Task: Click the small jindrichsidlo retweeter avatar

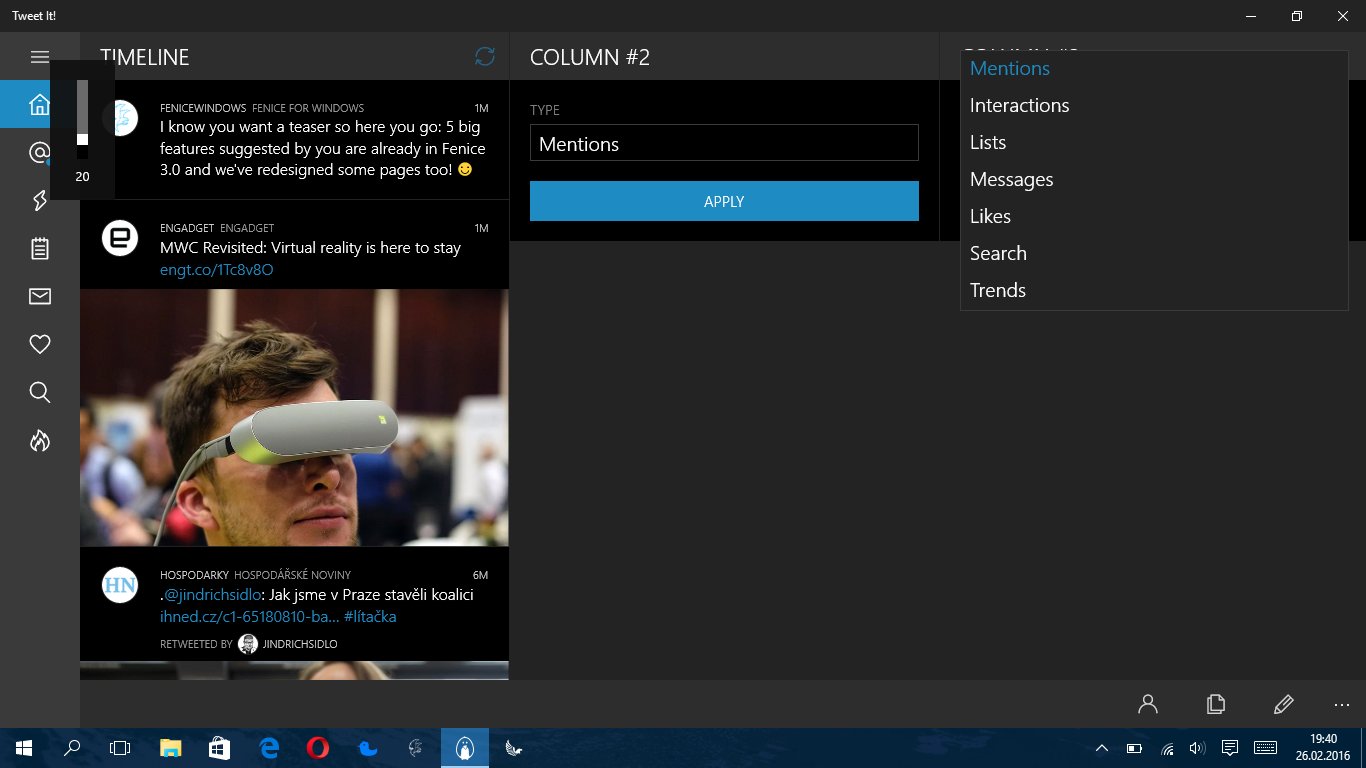Action: tap(248, 644)
